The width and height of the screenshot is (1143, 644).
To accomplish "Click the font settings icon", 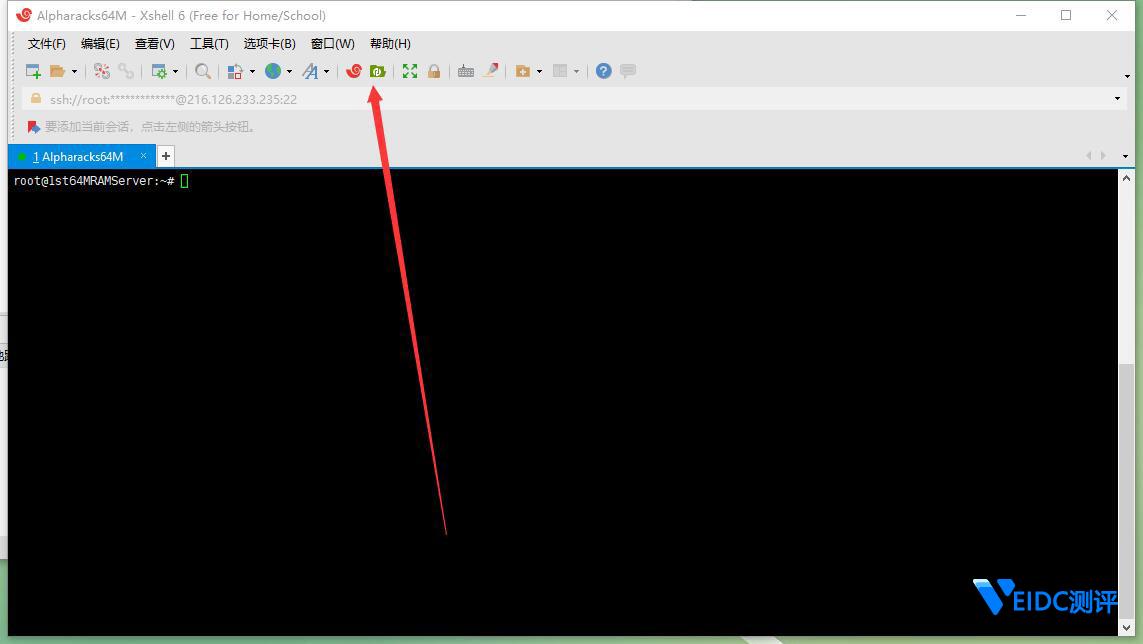I will 311,71.
